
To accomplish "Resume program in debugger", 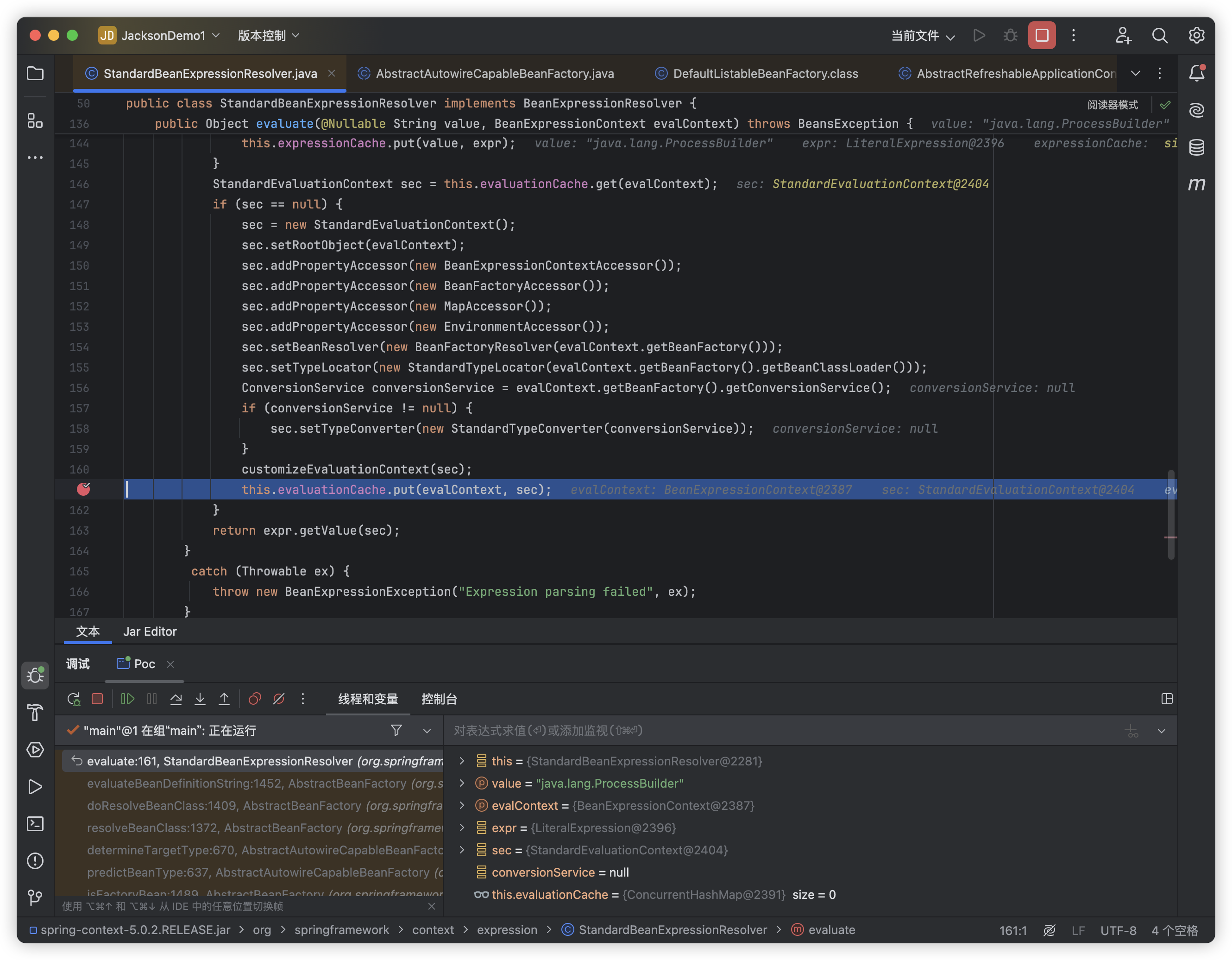I will point(127,699).
